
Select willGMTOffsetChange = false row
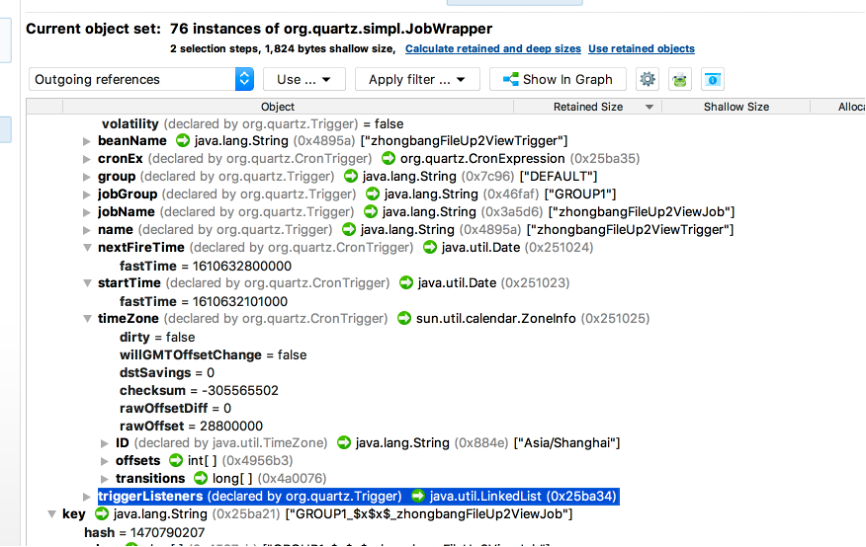tap(213, 355)
